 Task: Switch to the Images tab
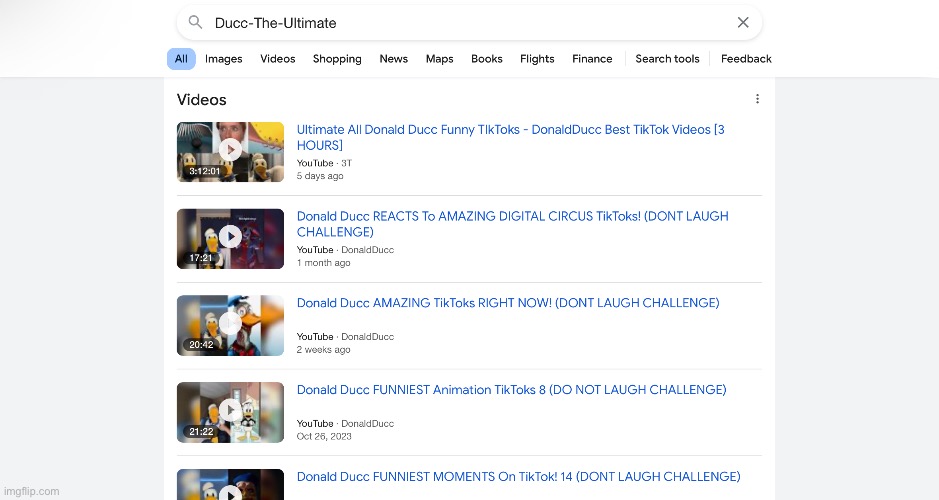[x=223, y=59]
